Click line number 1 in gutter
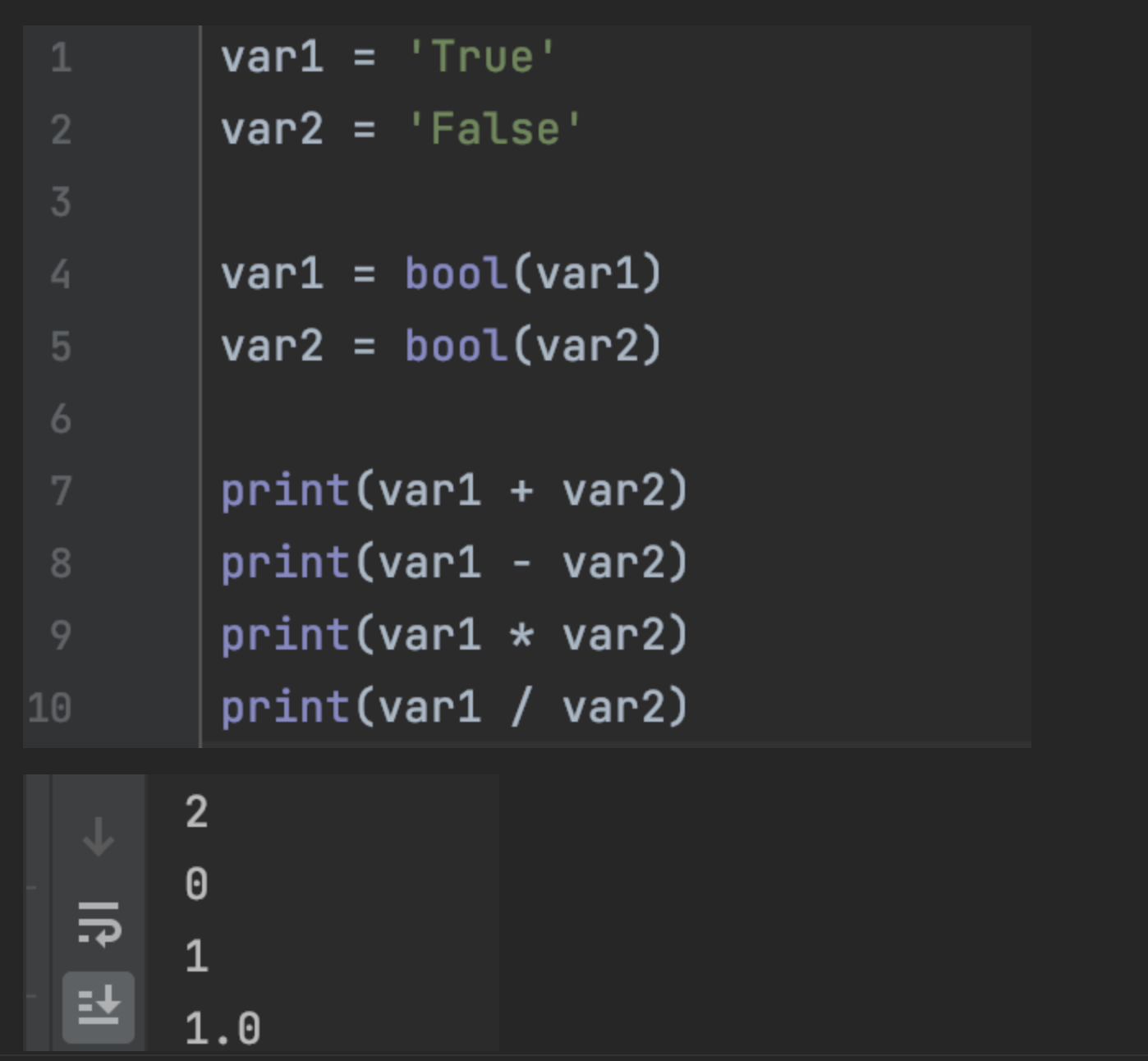The height and width of the screenshot is (1061, 1148). pyautogui.click(x=61, y=57)
